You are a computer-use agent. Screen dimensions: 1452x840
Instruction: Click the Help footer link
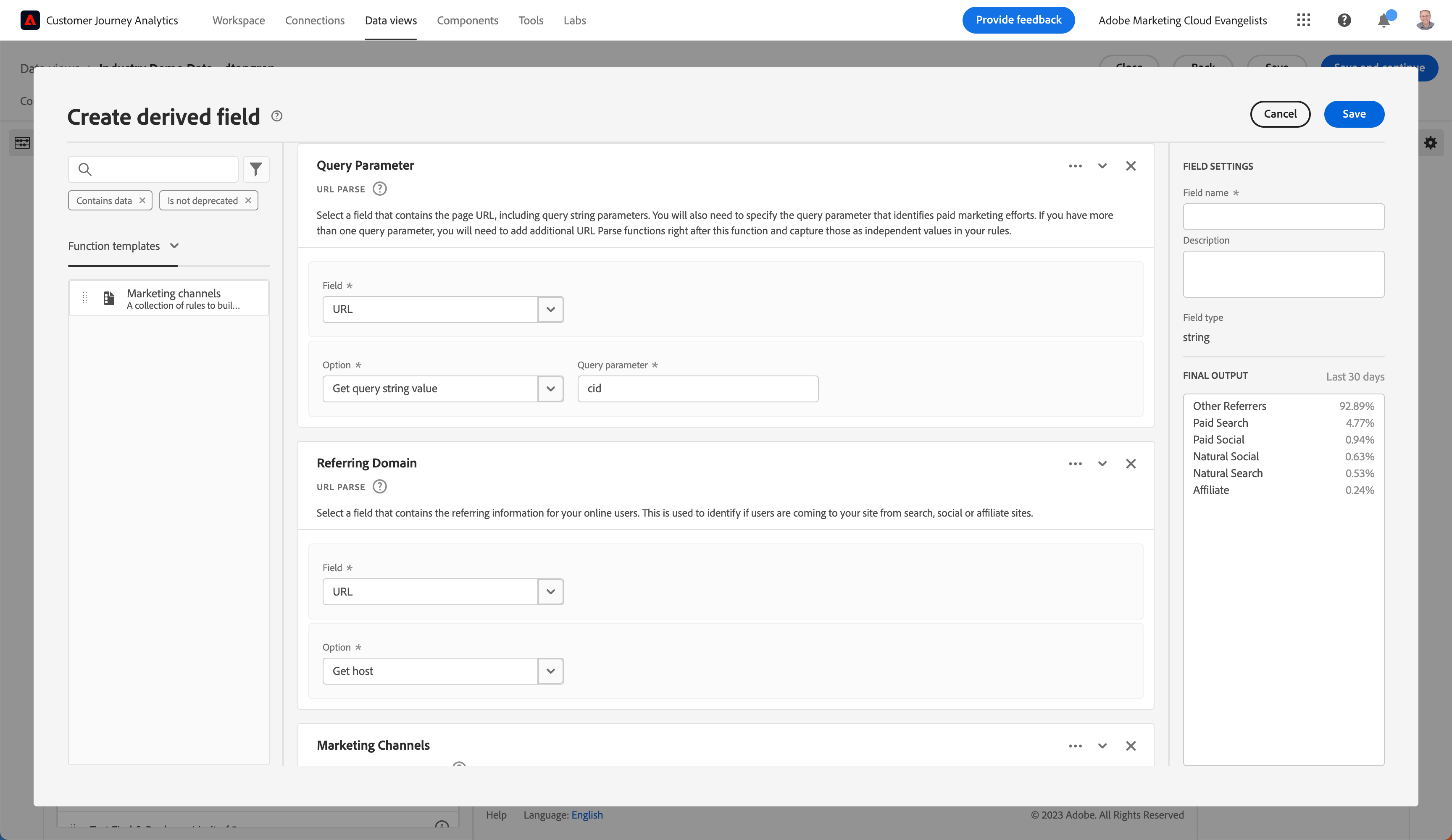496,815
